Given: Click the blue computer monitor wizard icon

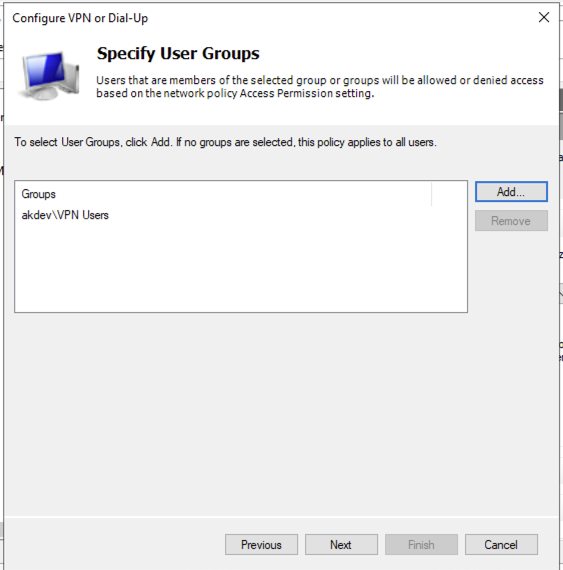Looking at the screenshot, I should [x=49, y=76].
